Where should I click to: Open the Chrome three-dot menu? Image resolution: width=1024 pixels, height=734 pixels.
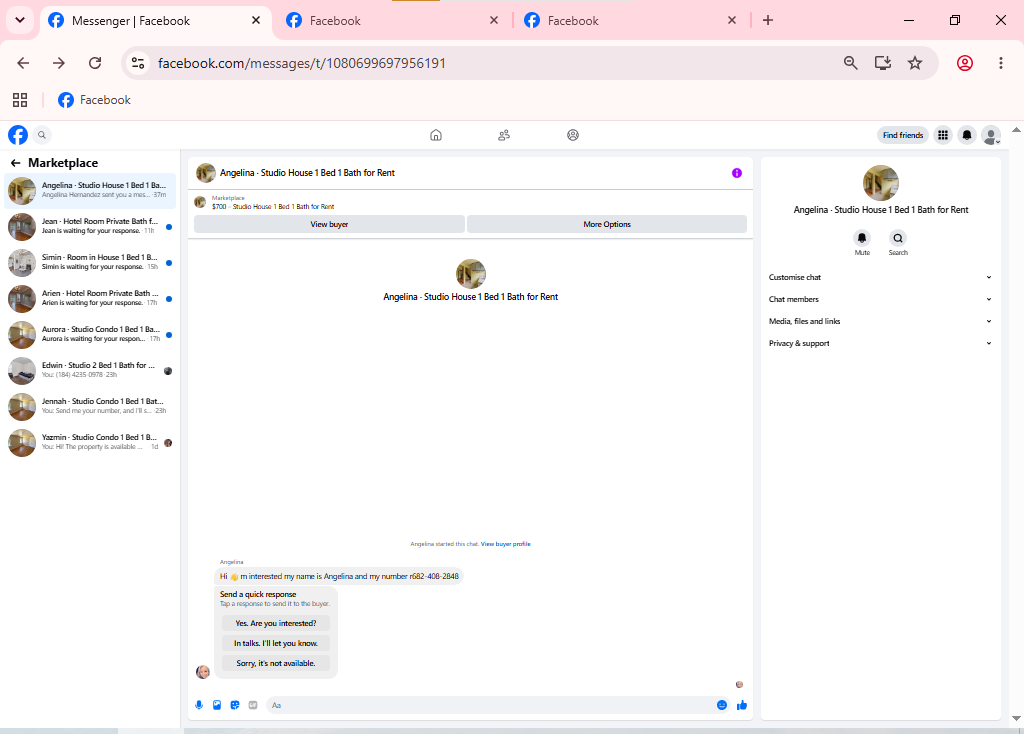tap(1000, 63)
